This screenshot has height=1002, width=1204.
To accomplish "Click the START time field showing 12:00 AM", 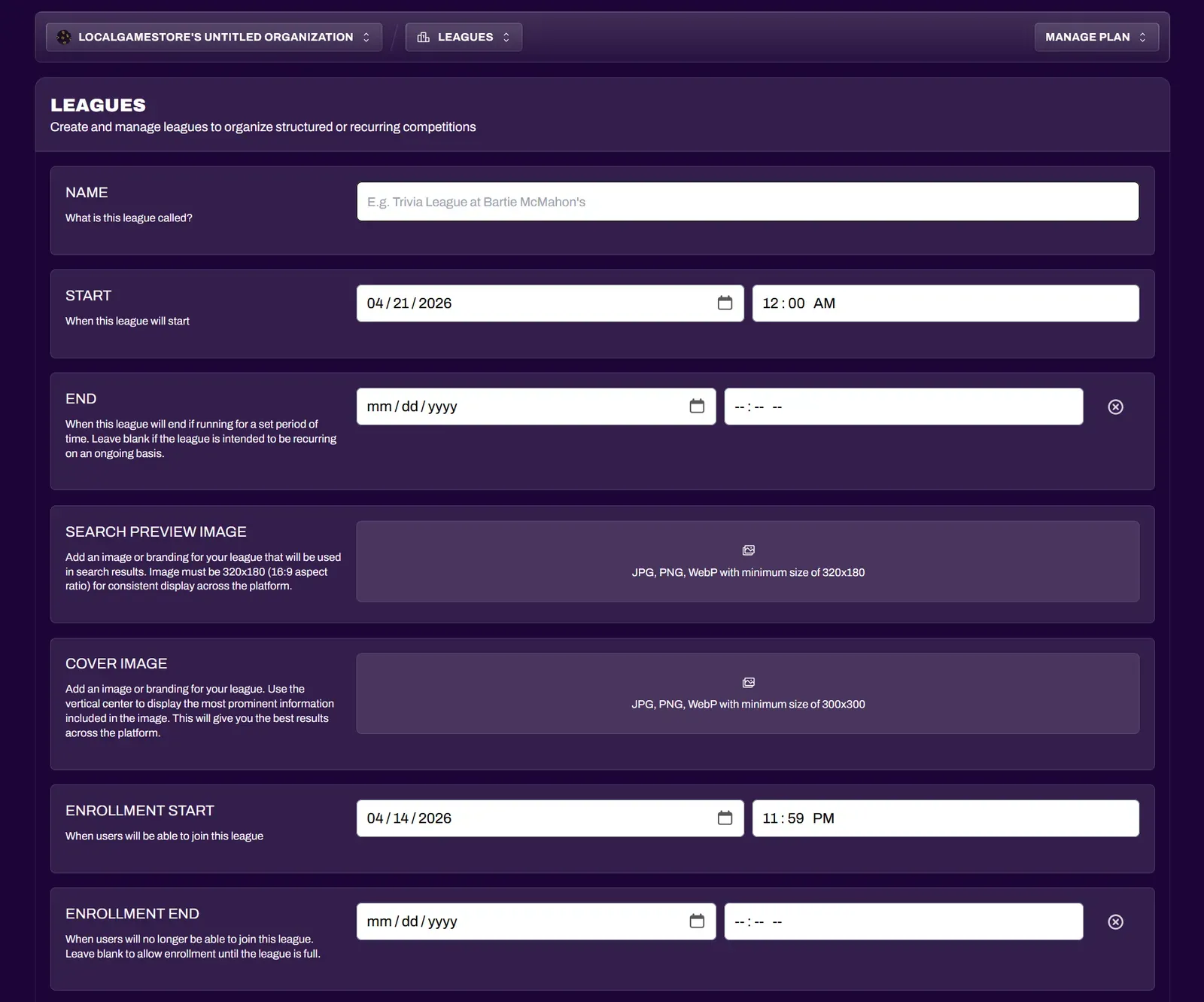I will [945, 303].
